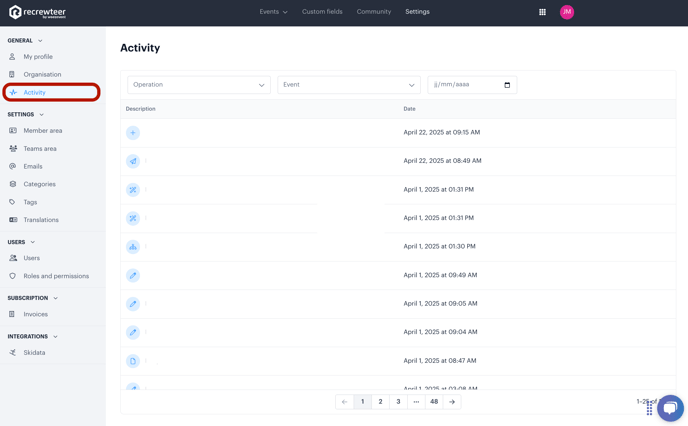Viewport: 688px width, 426px height.
Task: Go to next page with arrow button
Action: click(x=452, y=402)
